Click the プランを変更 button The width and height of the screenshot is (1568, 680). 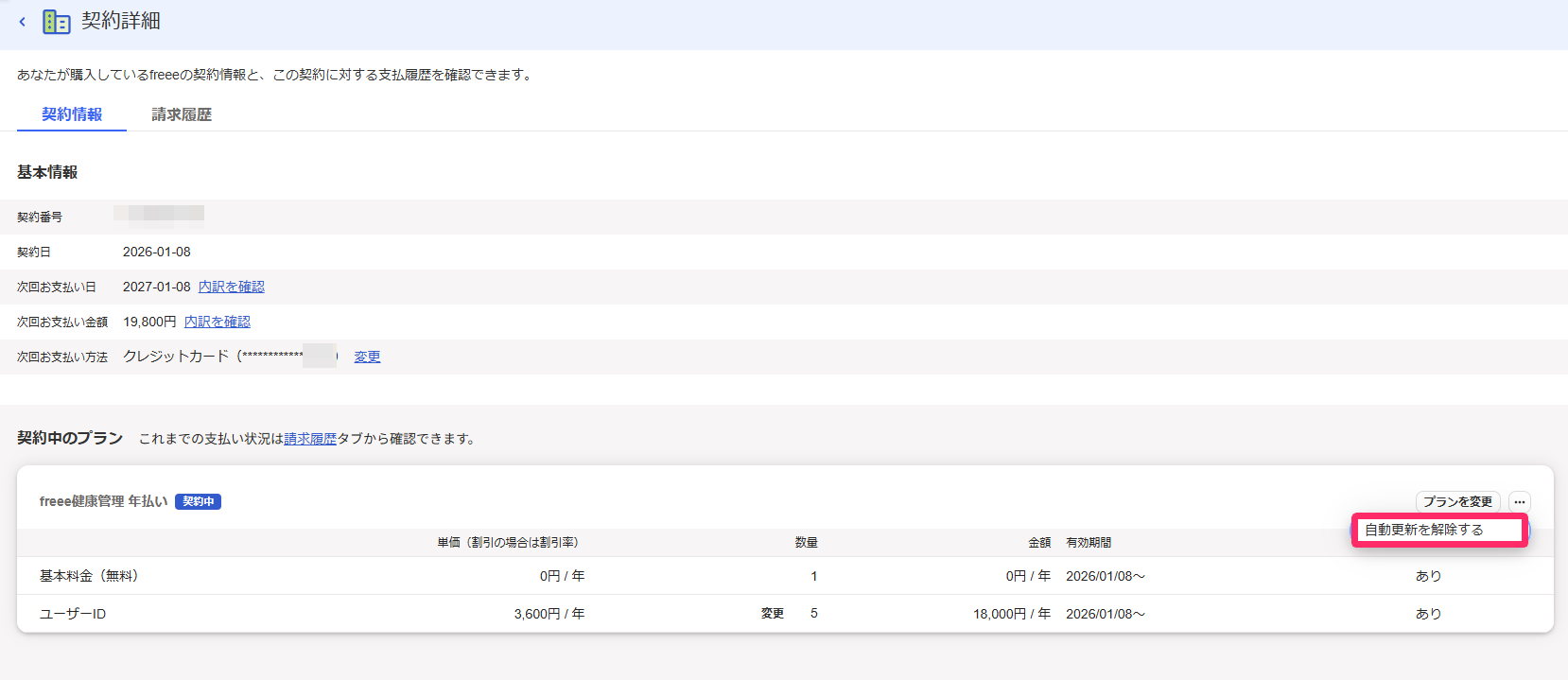[x=1457, y=501]
